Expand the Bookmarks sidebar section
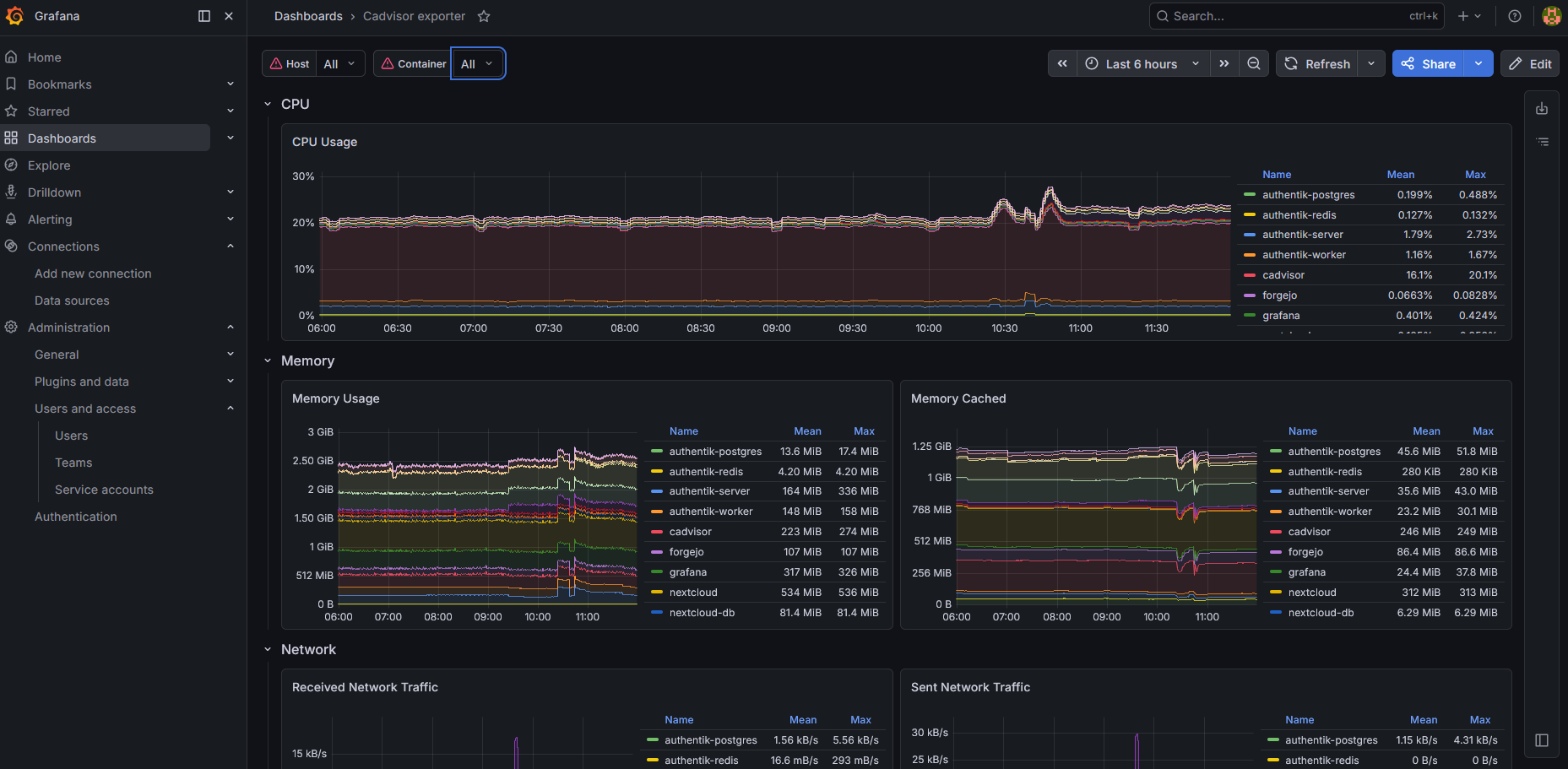This screenshot has width=1568, height=769. pyautogui.click(x=231, y=84)
